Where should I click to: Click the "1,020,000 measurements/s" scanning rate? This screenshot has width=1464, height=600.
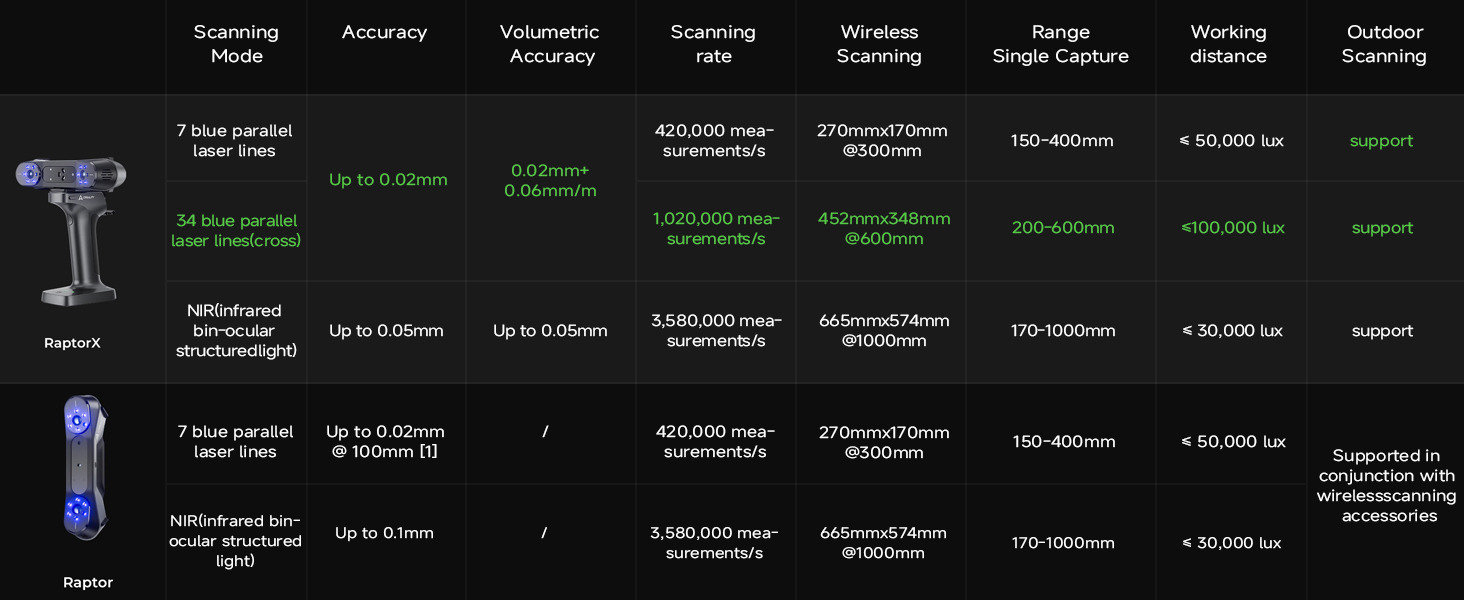pyautogui.click(x=715, y=228)
